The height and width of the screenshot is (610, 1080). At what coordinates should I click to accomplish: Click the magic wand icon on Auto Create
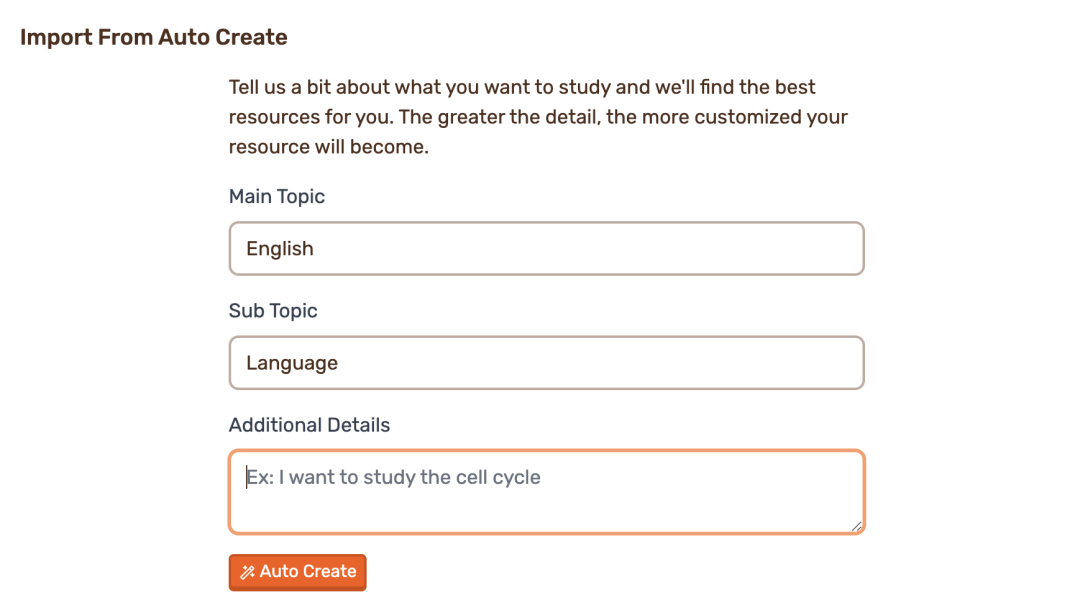tap(247, 572)
